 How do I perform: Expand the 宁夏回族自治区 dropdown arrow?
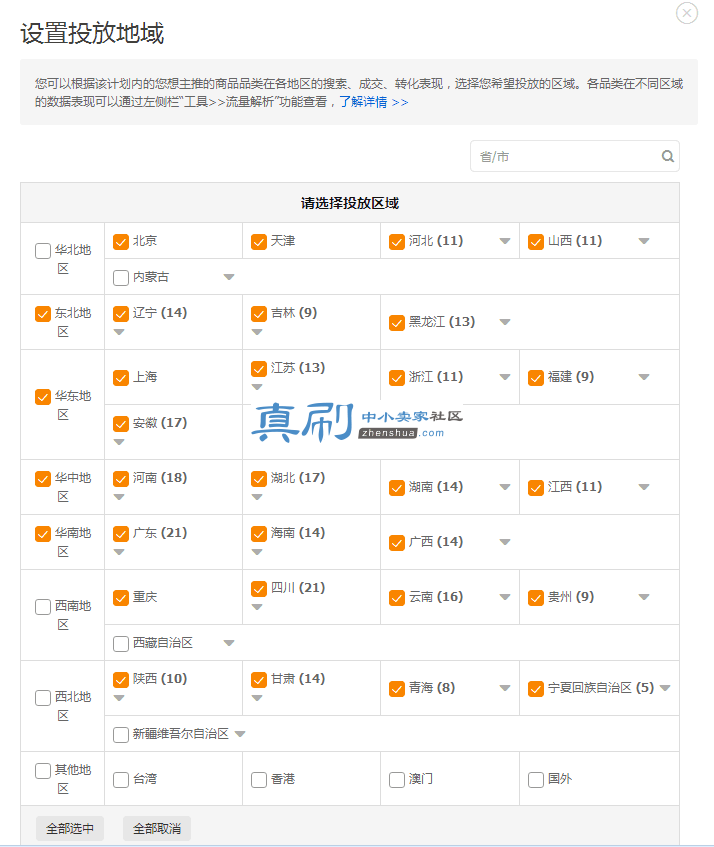pos(665,688)
